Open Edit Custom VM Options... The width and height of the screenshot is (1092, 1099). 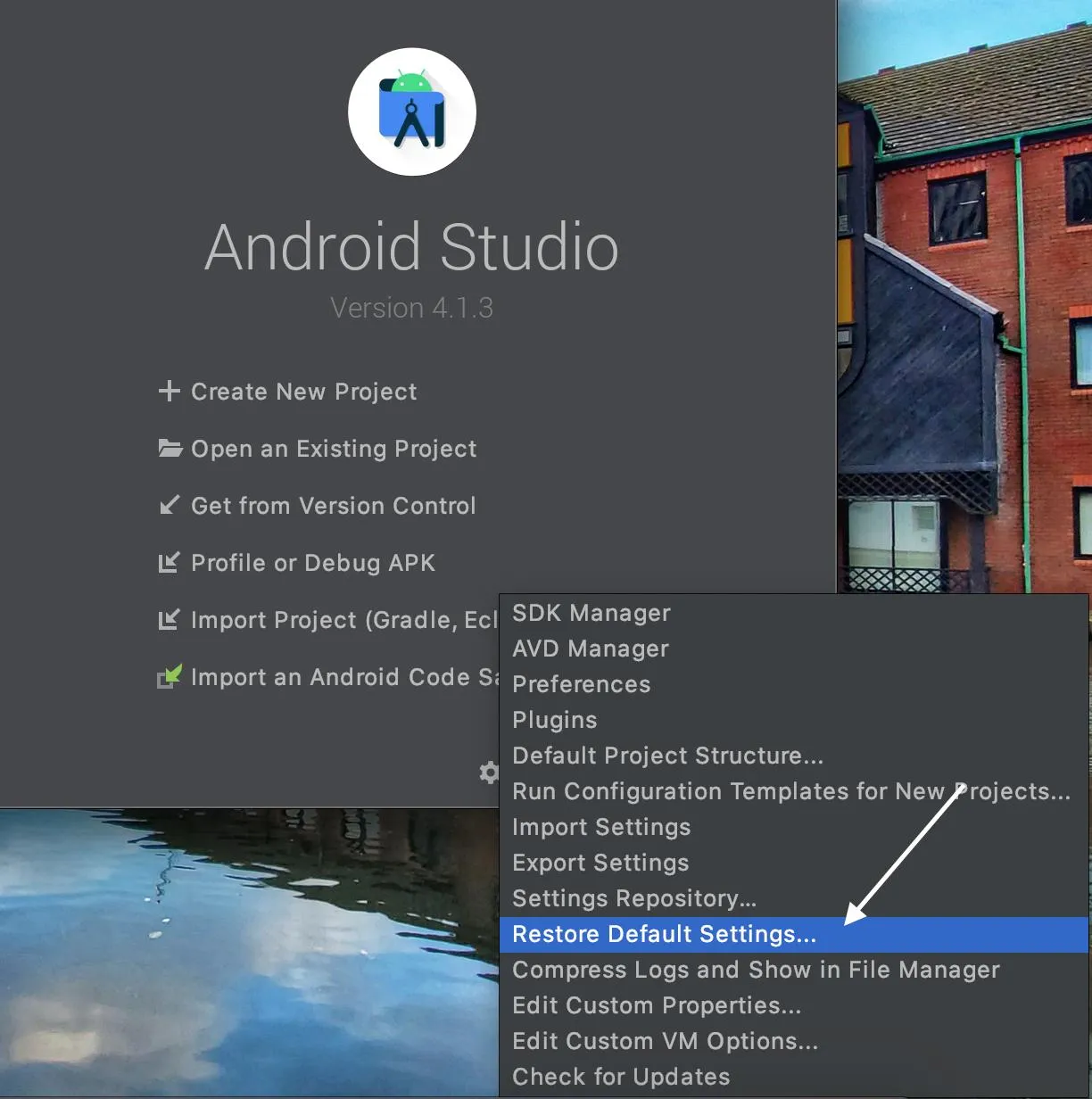(x=794, y=1041)
